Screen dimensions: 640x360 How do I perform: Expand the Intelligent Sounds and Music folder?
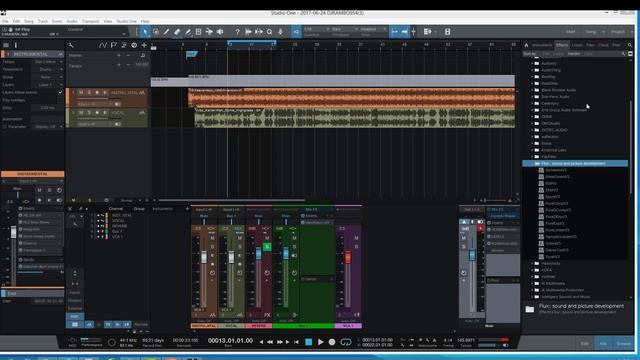532,297
